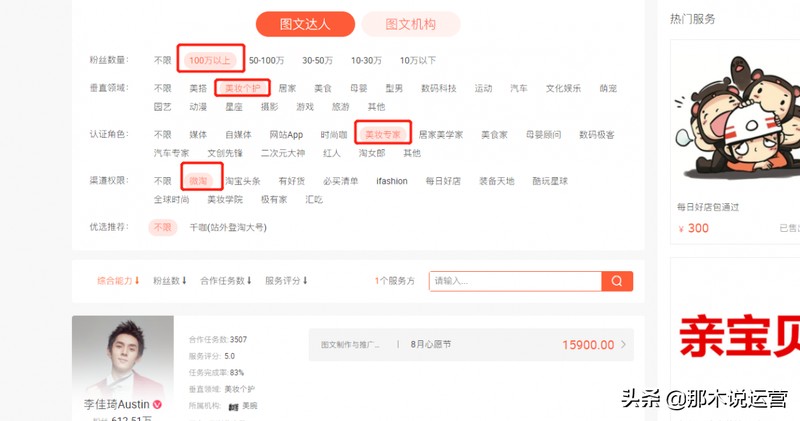Image resolution: width=800 pixels, height=421 pixels.
Task: Select fan count filter 30-50万
Action: coord(317,60)
